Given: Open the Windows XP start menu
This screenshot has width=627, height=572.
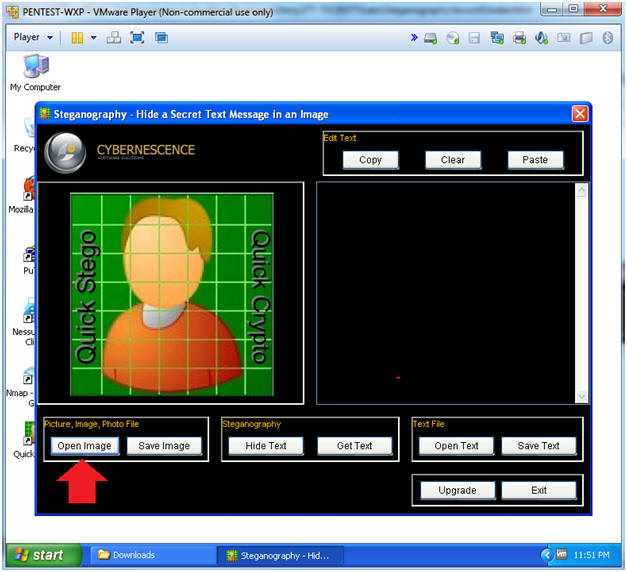Looking at the screenshot, I should coord(43,555).
